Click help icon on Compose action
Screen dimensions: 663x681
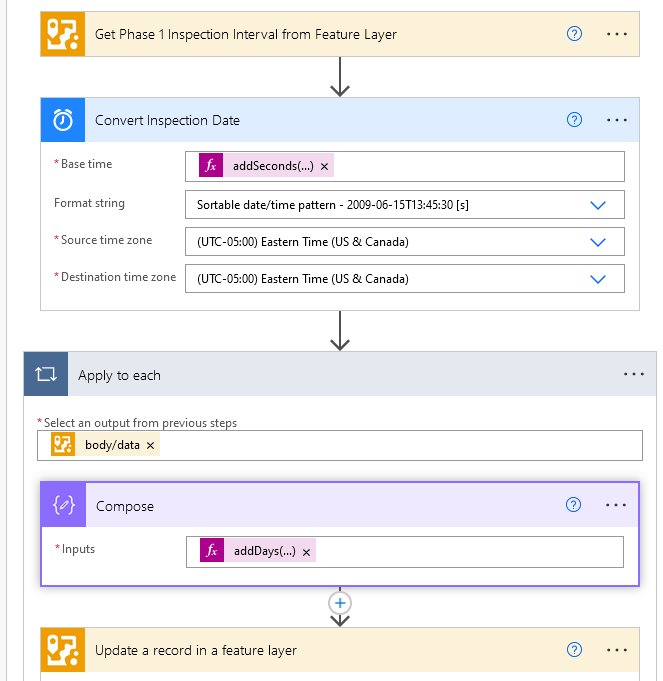[574, 506]
